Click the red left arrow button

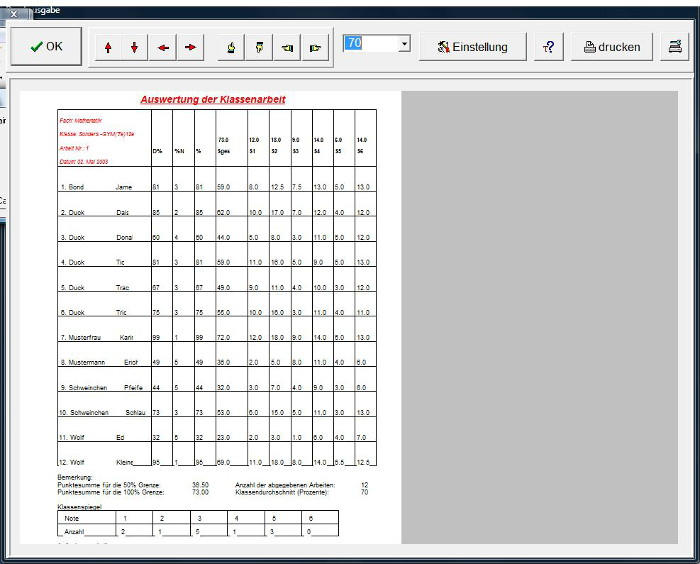(162, 47)
